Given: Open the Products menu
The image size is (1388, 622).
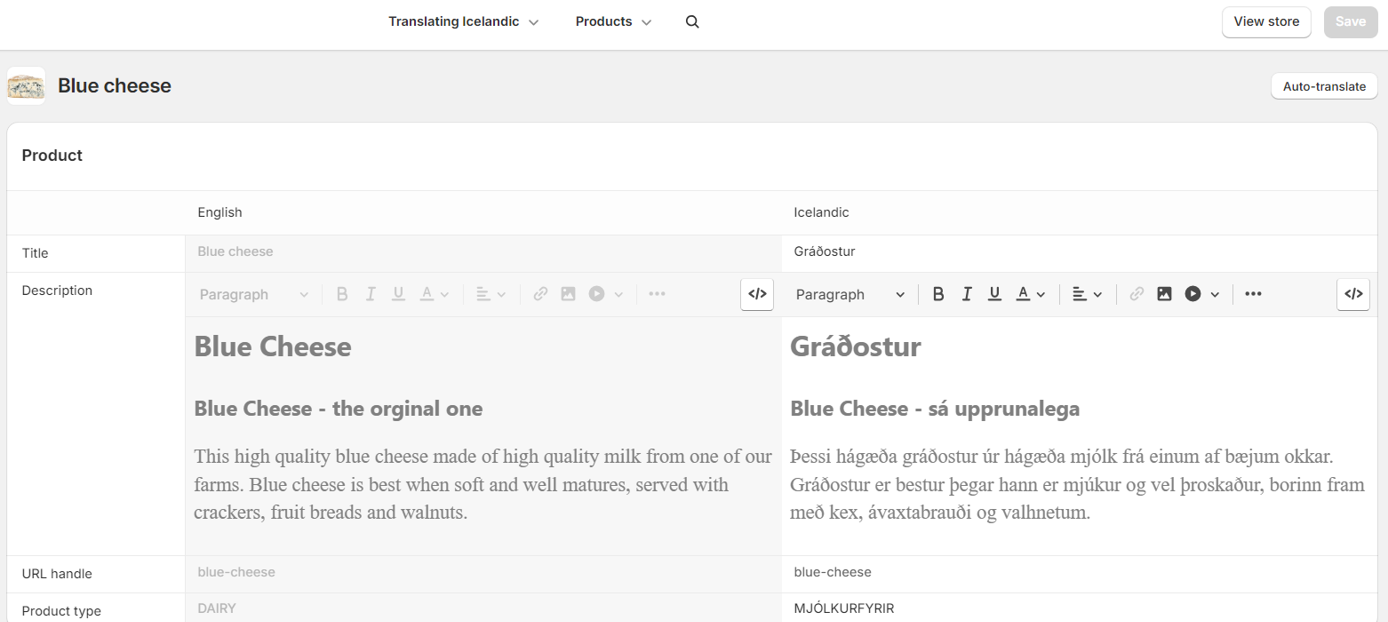Looking at the screenshot, I should (x=613, y=22).
